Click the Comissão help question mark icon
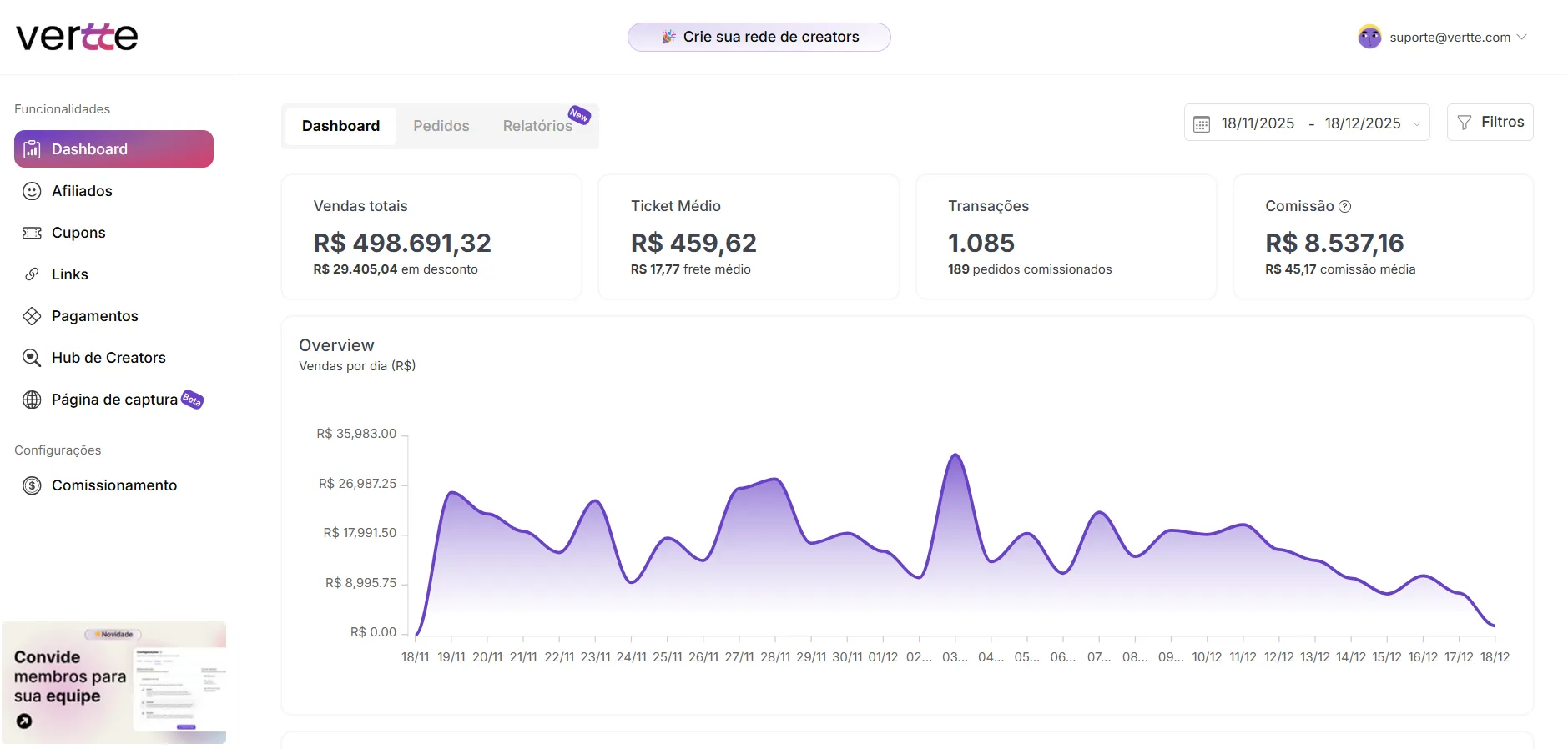The image size is (1568, 749). click(1344, 206)
